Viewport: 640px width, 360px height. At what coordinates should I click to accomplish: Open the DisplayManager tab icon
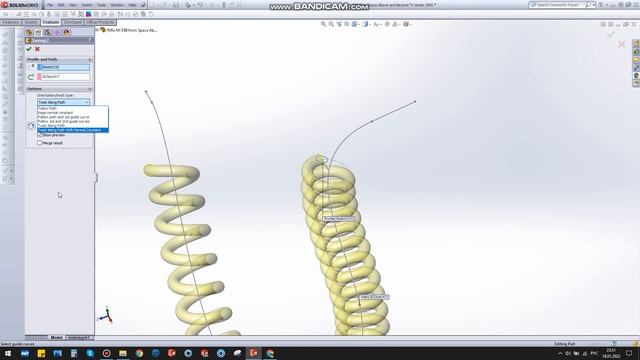[x=67, y=32]
